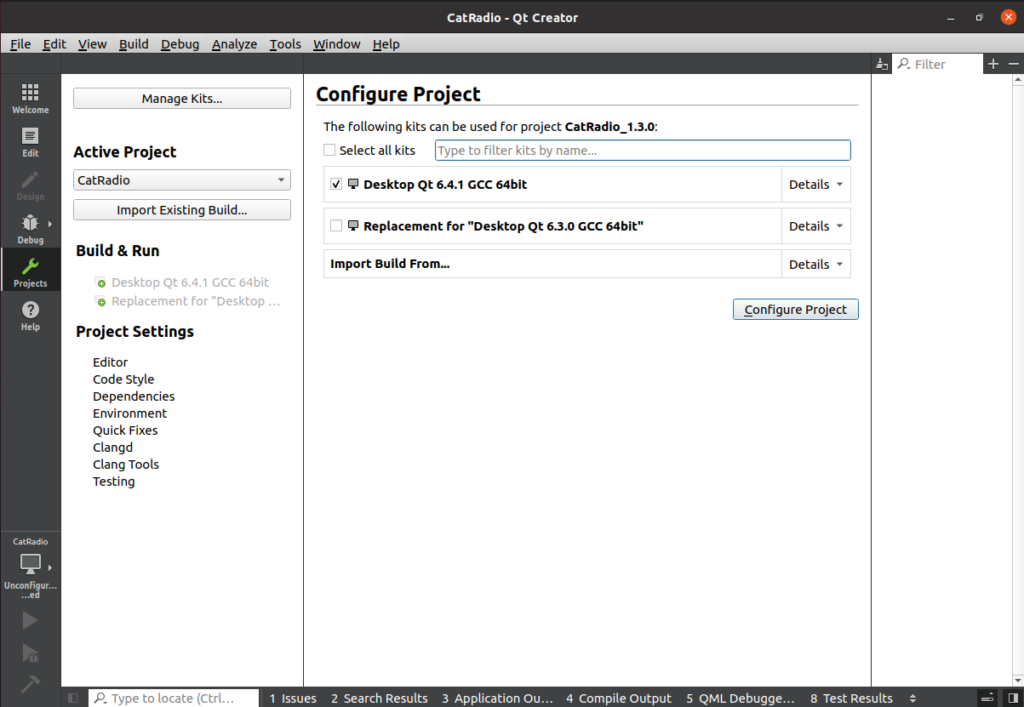
Task: Focus the Type to locate field
Action: click(x=174, y=699)
